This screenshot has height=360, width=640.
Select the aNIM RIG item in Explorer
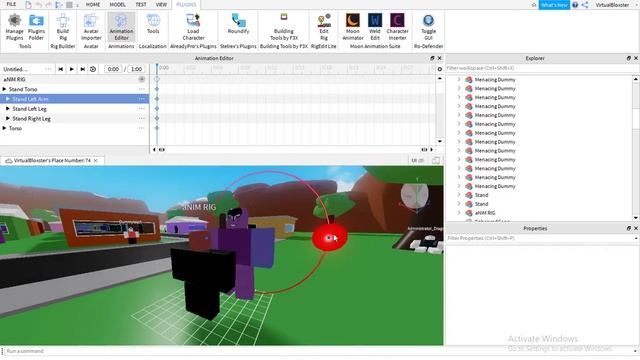[485, 213]
